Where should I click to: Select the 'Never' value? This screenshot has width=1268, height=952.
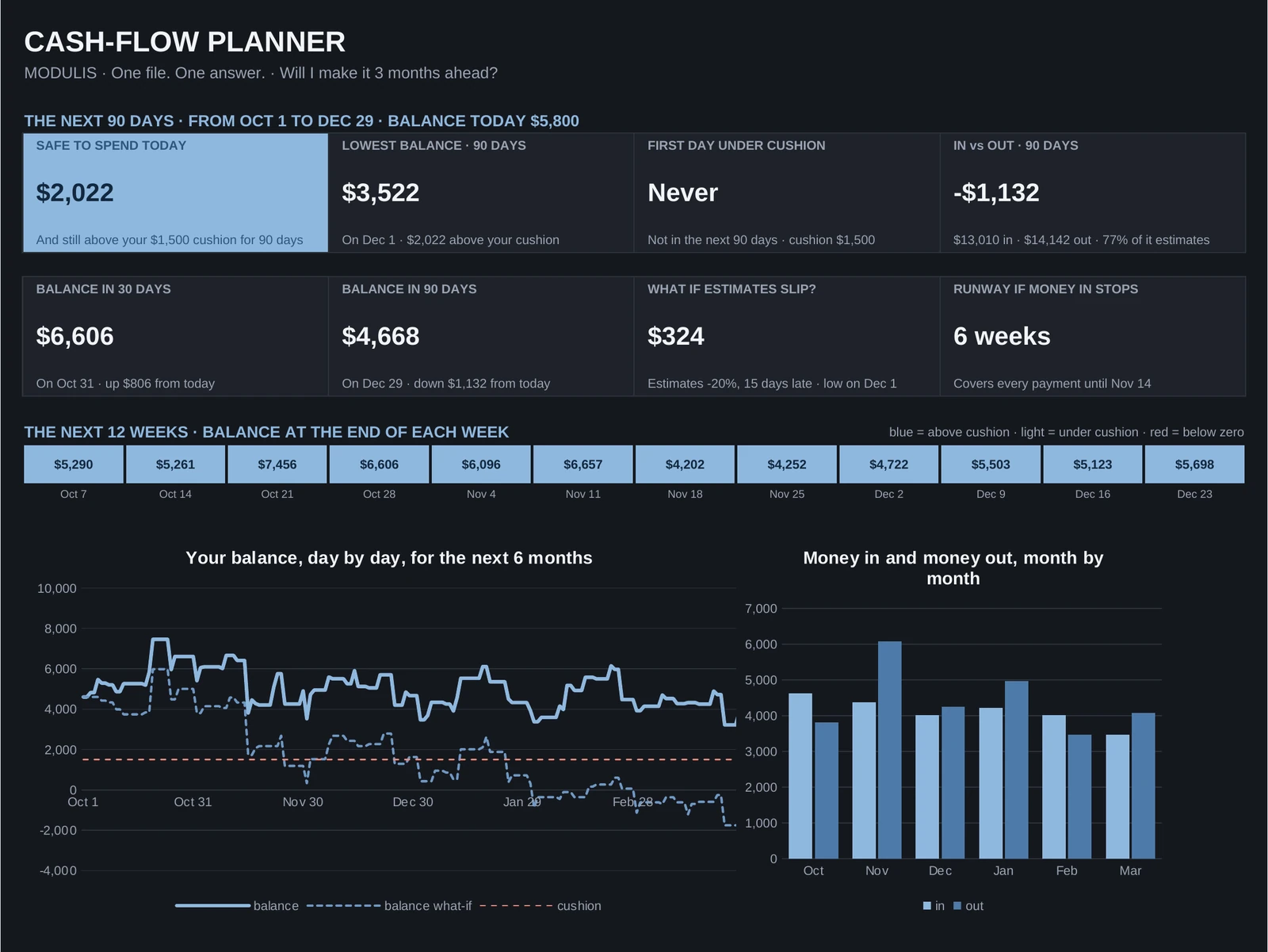[682, 193]
